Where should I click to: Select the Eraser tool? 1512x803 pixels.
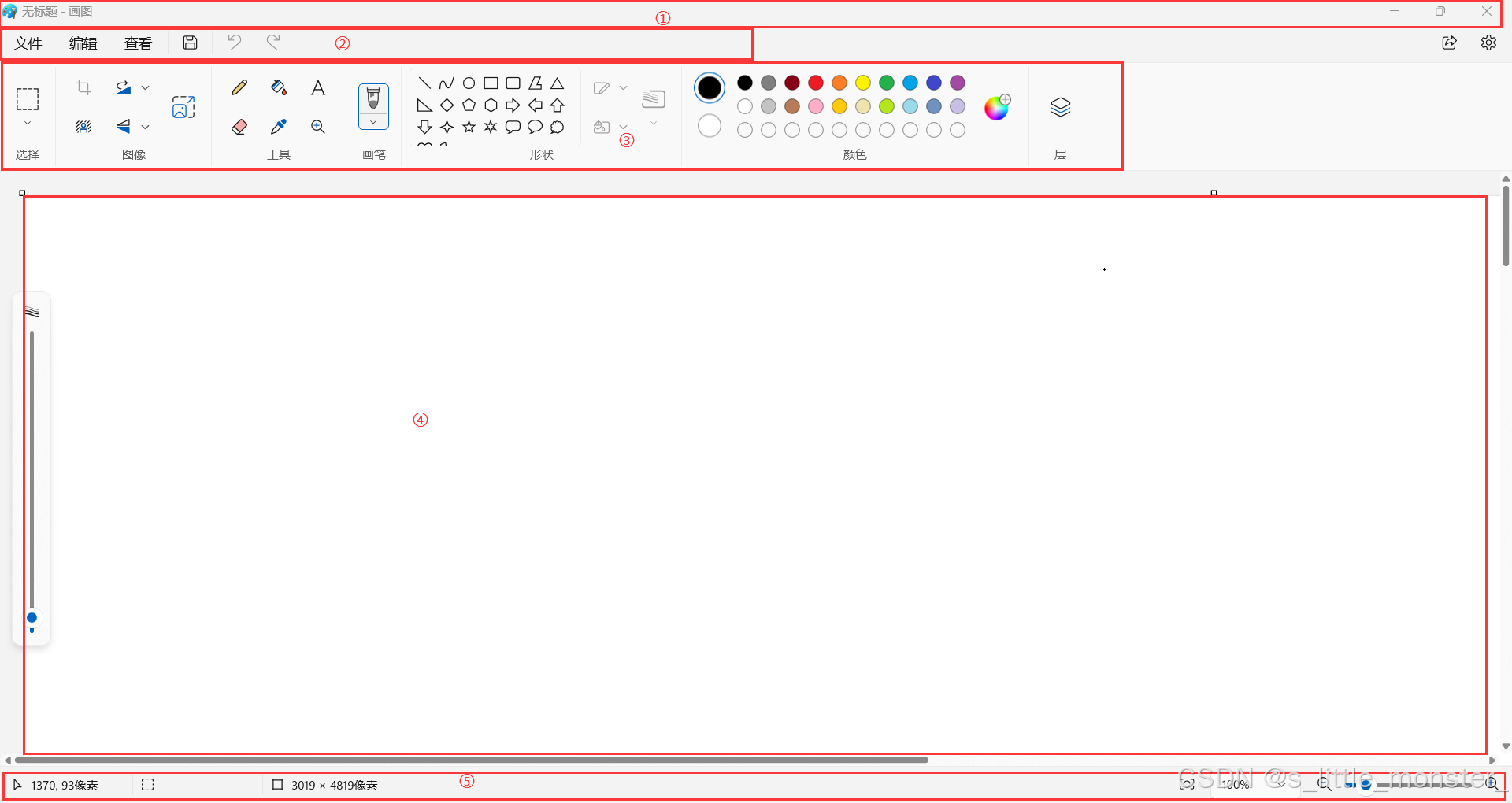[x=239, y=126]
